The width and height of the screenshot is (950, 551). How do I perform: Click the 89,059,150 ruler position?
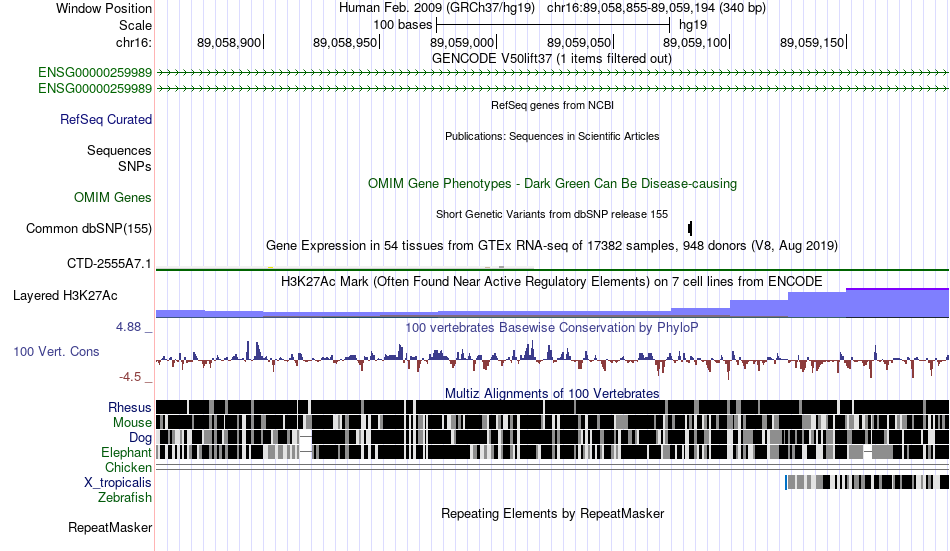pyautogui.click(x=813, y=42)
